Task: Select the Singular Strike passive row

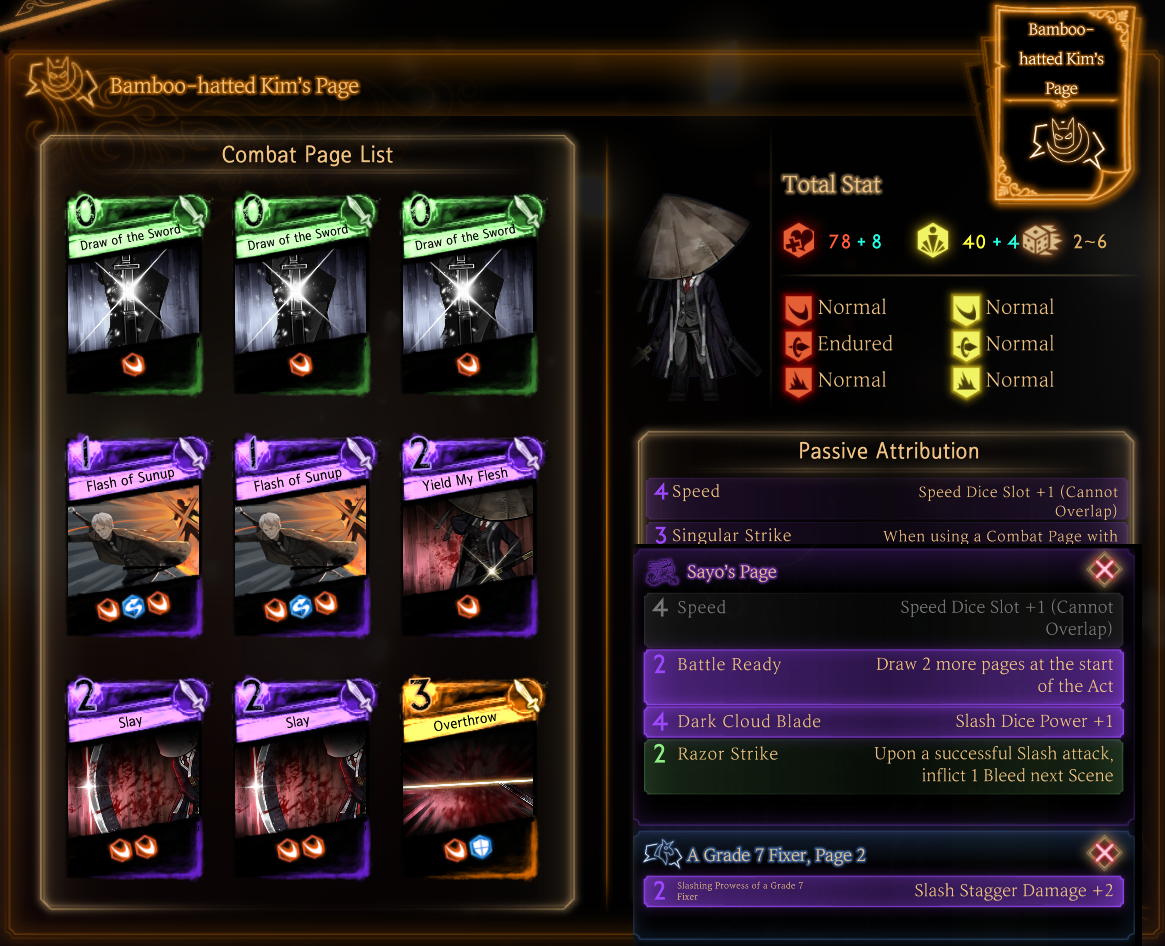Action: click(887, 534)
